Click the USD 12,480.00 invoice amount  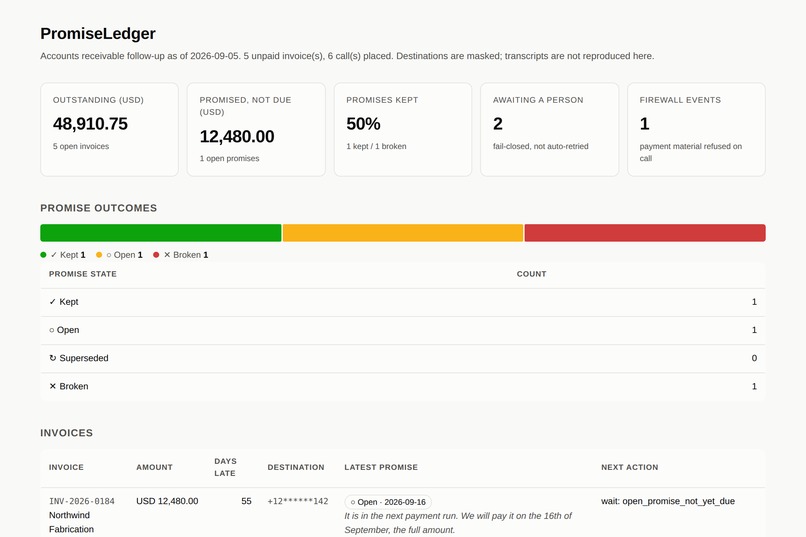[x=167, y=501]
